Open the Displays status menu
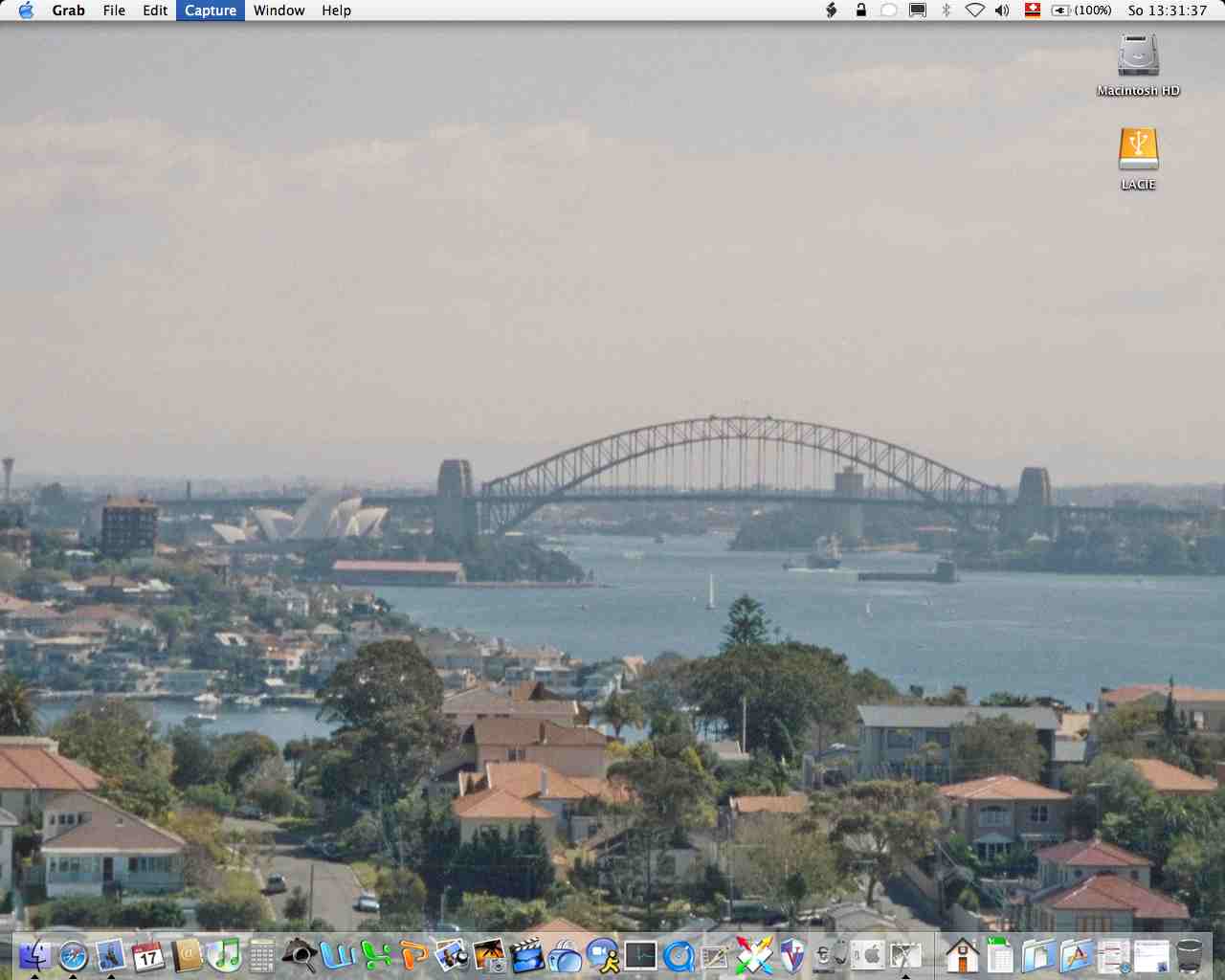Viewport: 1225px width, 980px height. click(917, 11)
